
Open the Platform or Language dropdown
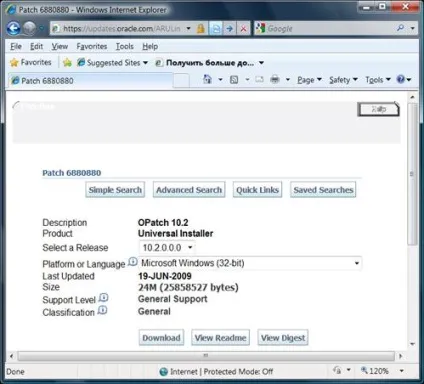(250, 263)
